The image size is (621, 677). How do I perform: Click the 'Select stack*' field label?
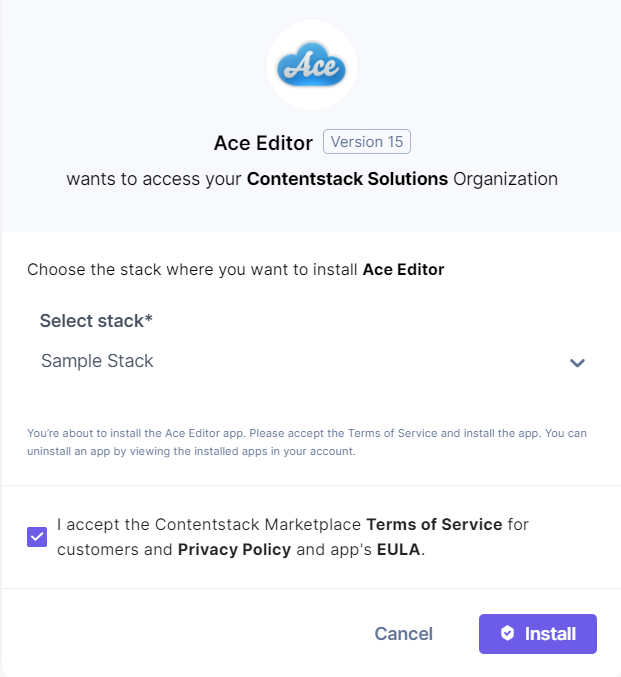[96, 321]
